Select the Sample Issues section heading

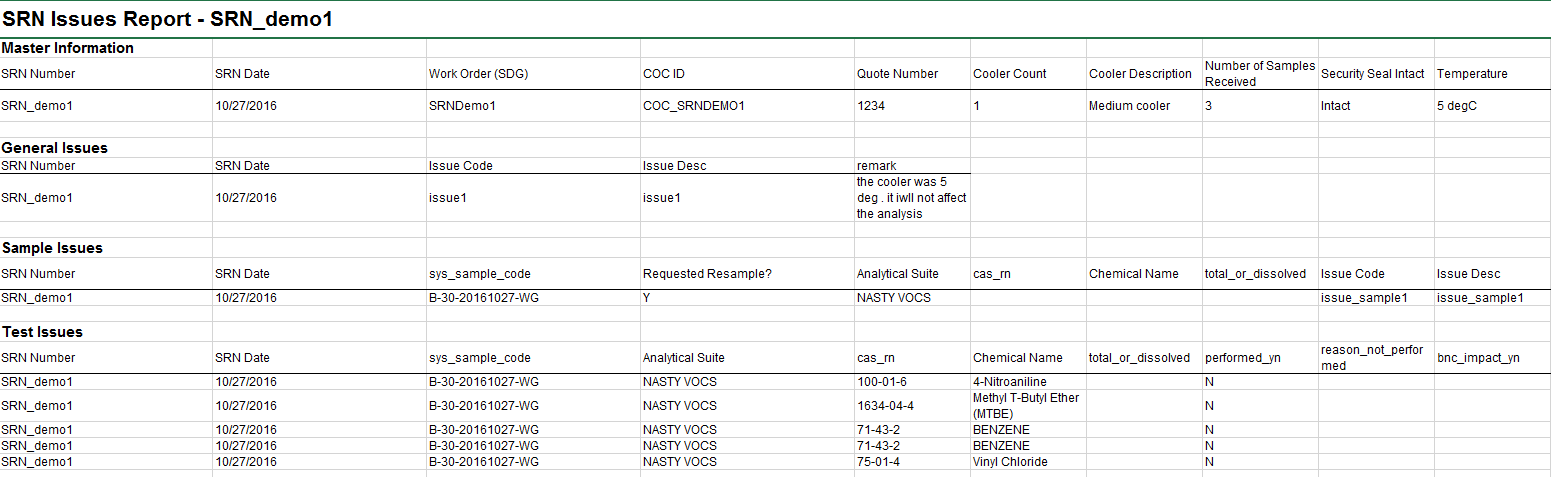[52, 248]
